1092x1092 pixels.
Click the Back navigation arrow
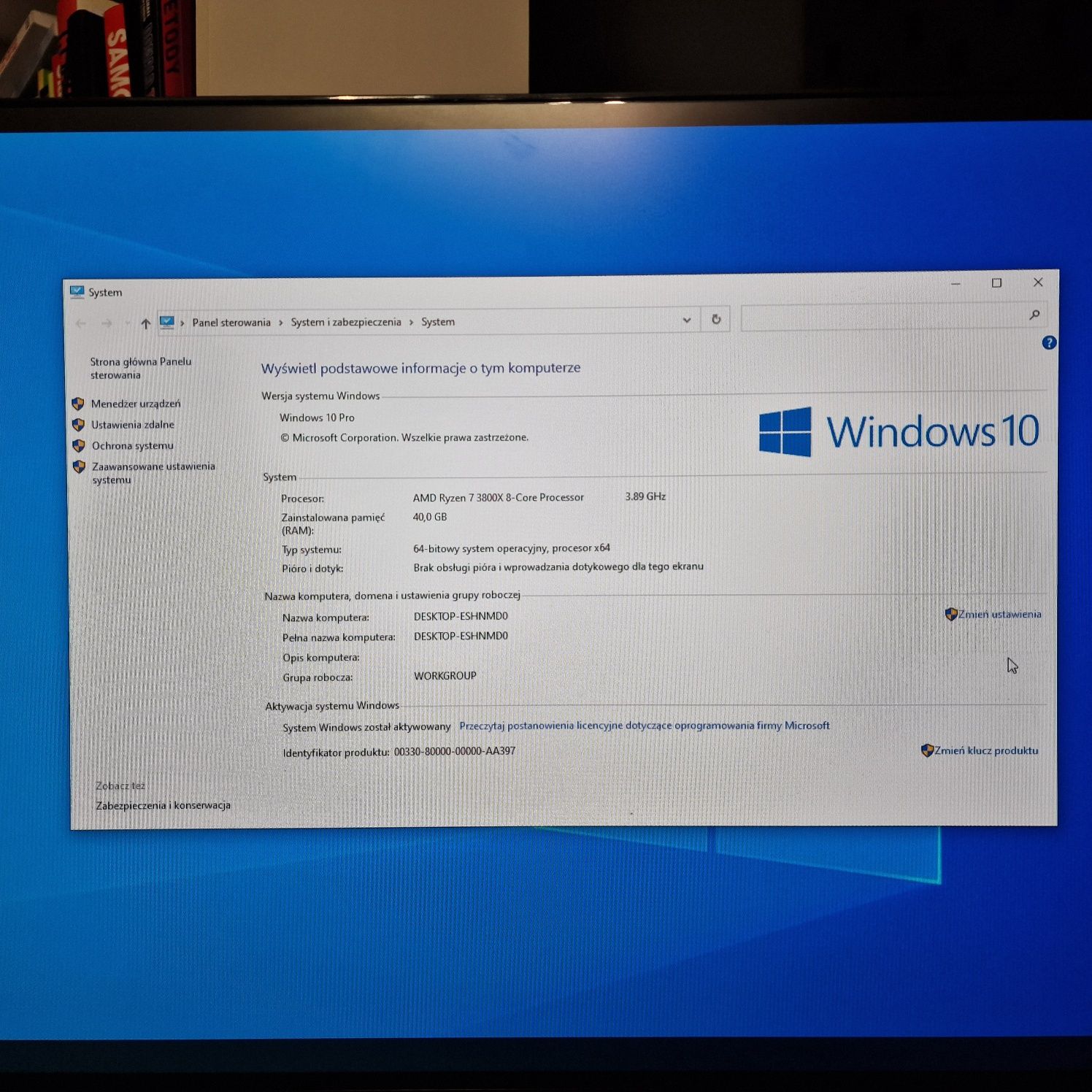click(x=81, y=323)
